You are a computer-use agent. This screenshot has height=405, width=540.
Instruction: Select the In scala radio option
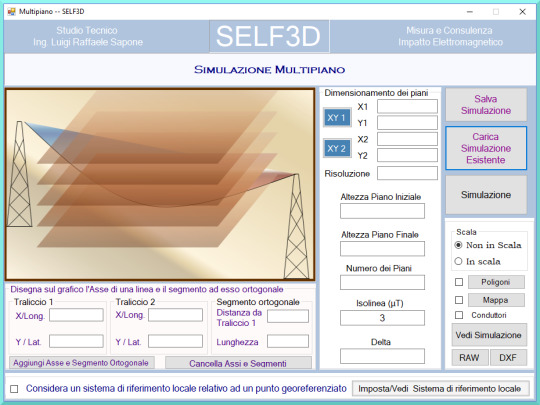click(477, 261)
